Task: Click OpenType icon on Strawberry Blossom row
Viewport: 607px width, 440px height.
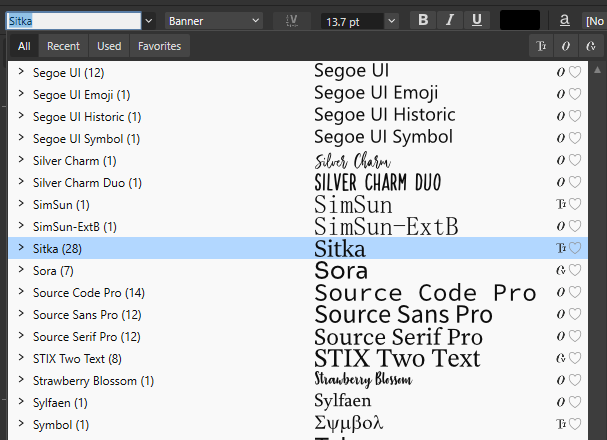Action: (x=561, y=380)
